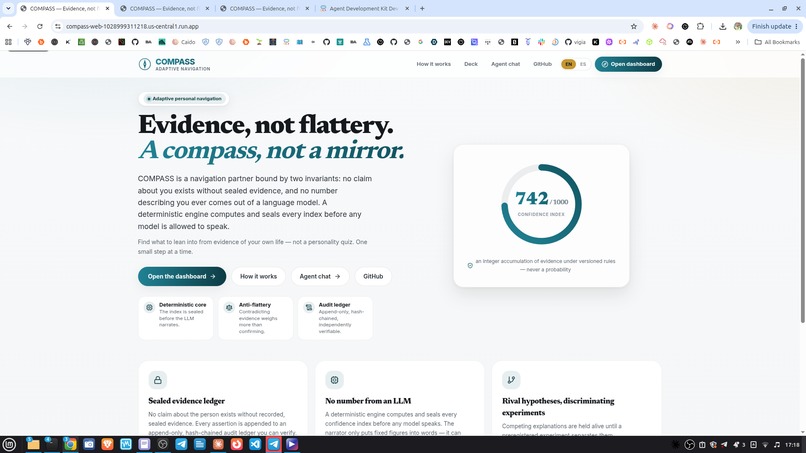Switch to the third COMPASS browser tab
The image size is (806, 453).
[x=263, y=8]
